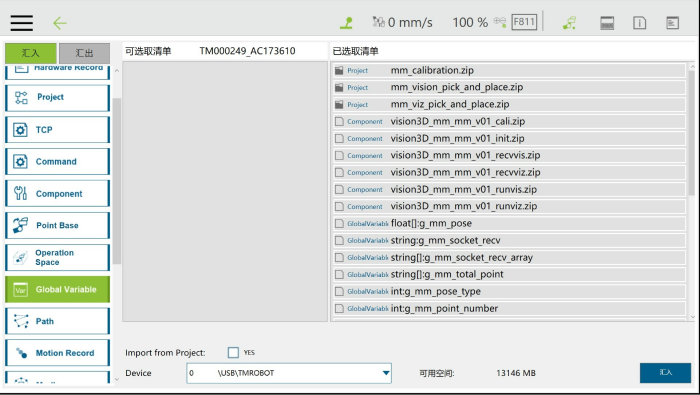This screenshot has height=395, width=700.
Task: Toggle the Import from Project YES checkbox
Action: point(233,353)
